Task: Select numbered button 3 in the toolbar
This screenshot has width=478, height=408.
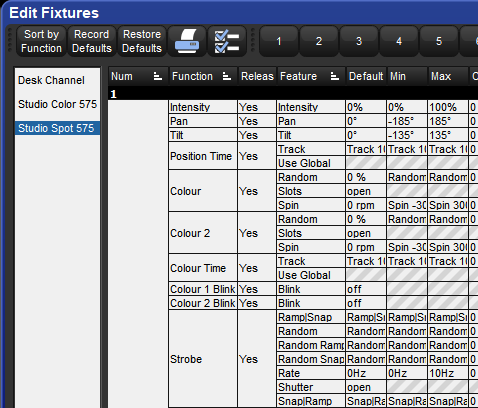Action: [x=359, y=41]
